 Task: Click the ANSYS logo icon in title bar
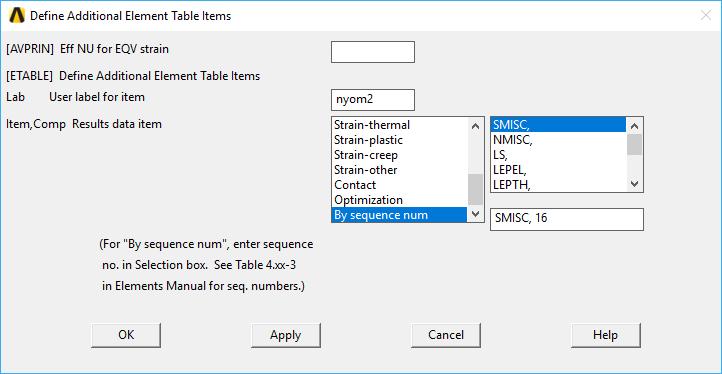17,16
